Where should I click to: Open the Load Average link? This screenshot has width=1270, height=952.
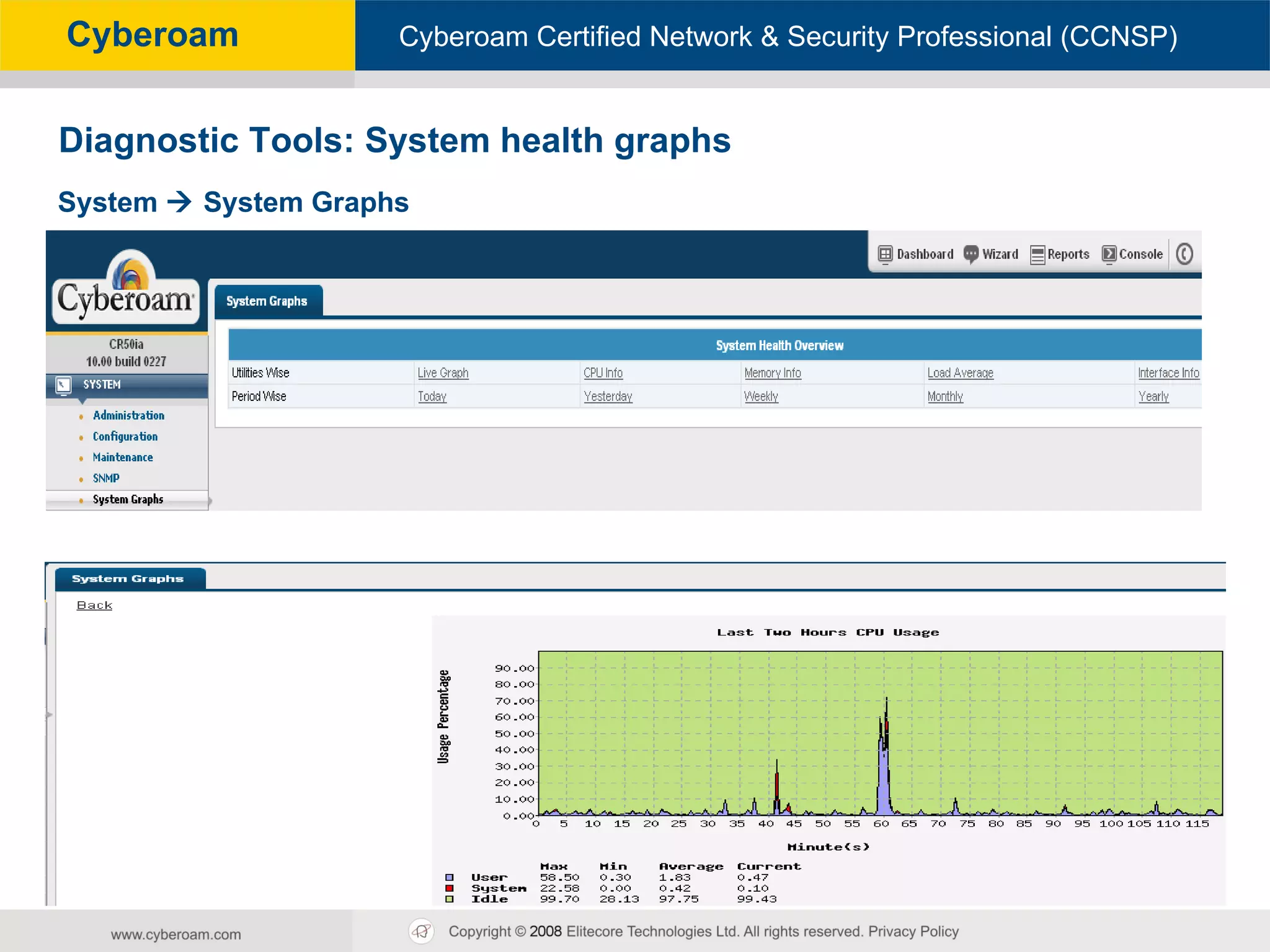tap(960, 373)
